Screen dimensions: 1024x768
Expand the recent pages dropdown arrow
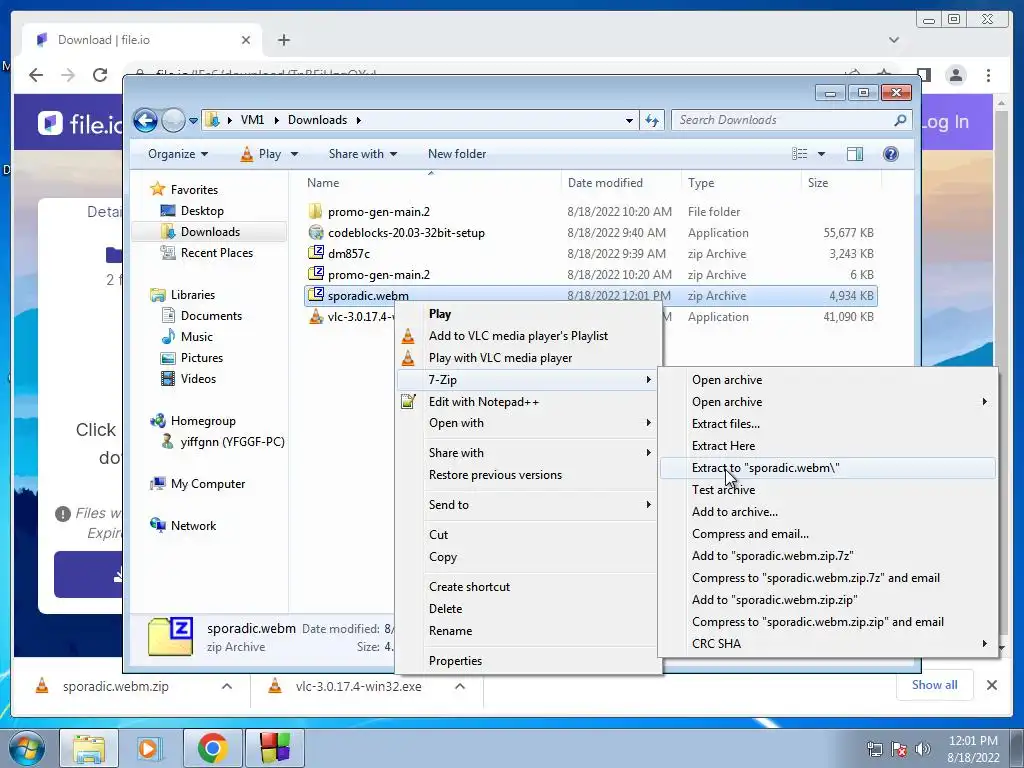(x=193, y=121)
